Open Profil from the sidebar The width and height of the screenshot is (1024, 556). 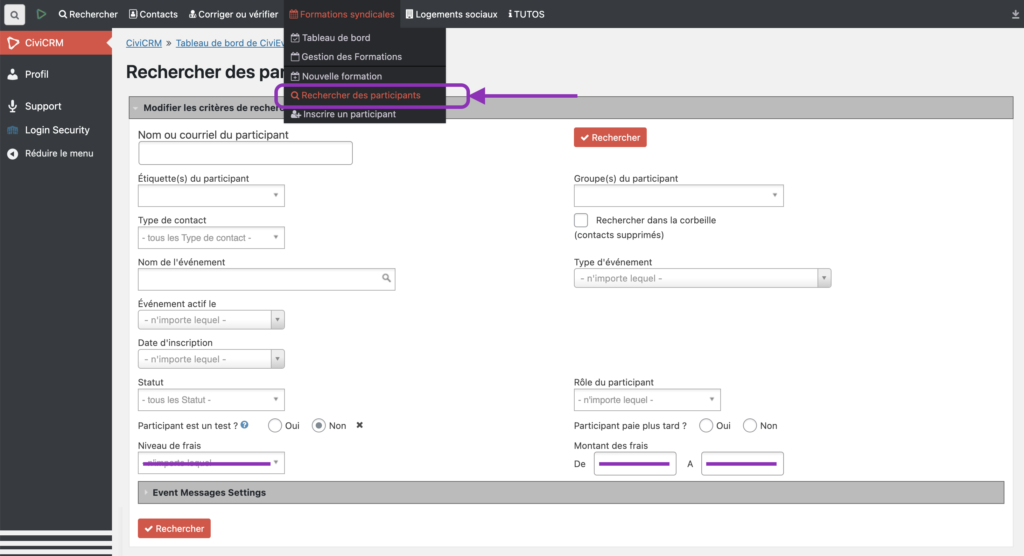pos(36,74)
